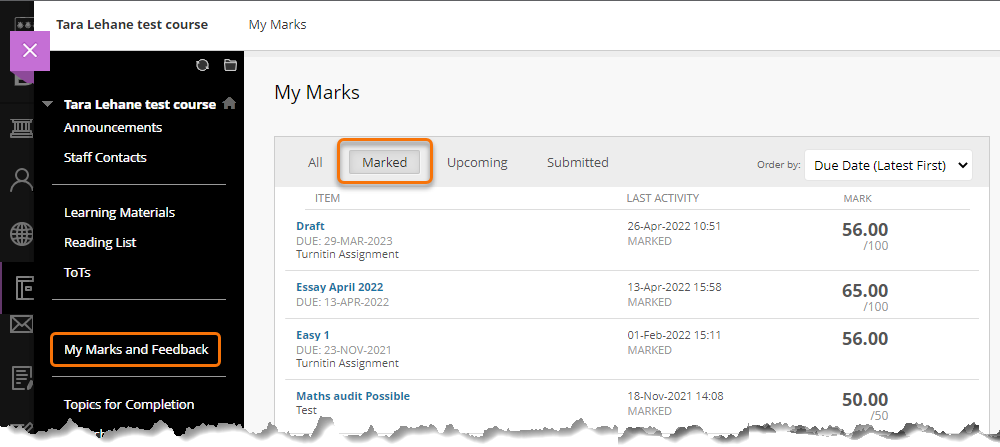Click the Tara Lehane test course menu heading
The height and width of the screenshot is (447, 1000).
click(x=140, y=104)
